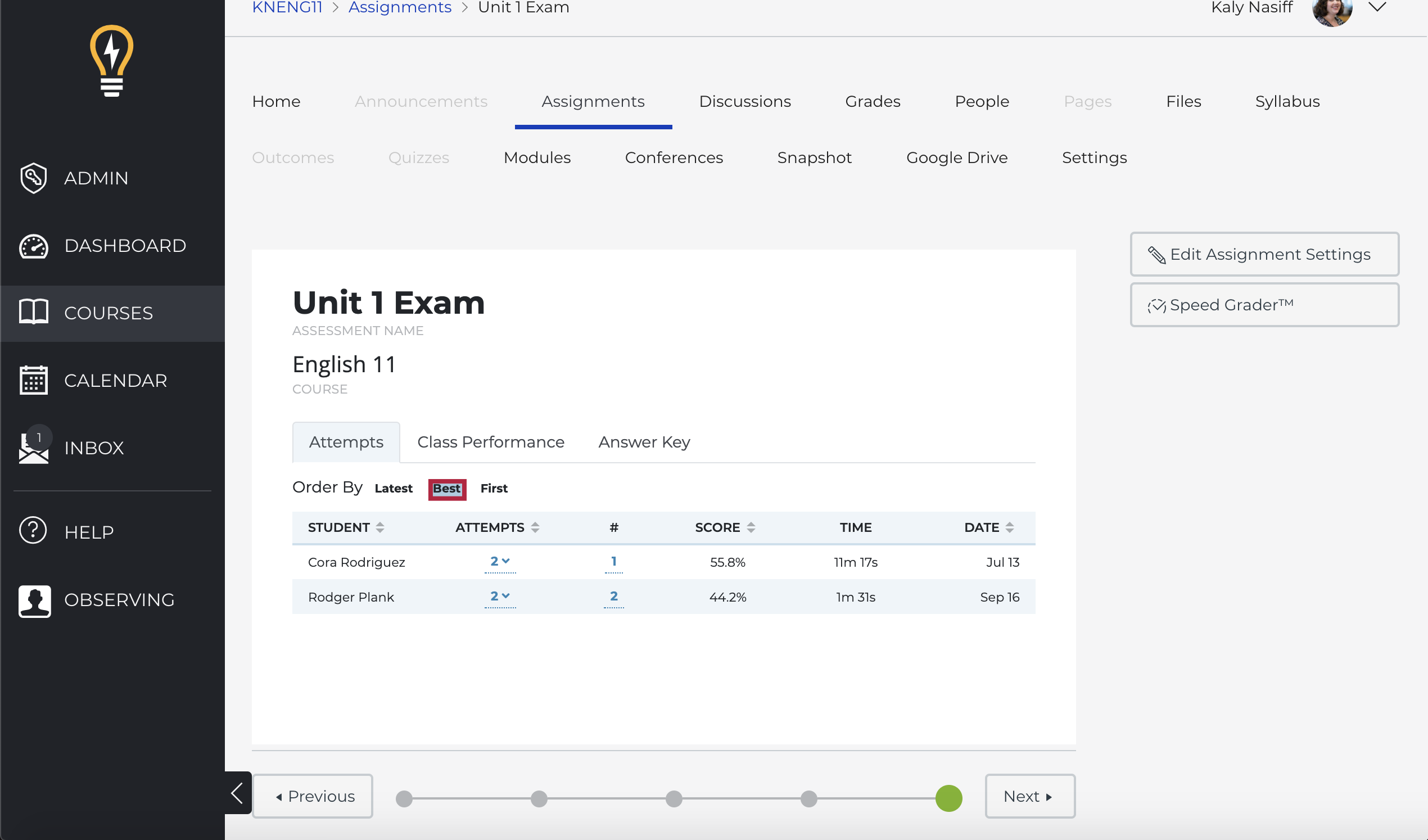The height and width of the screenshot is (840, 1428).
Task: Open the Discussions course tab
Action: (x=744, y=101)
